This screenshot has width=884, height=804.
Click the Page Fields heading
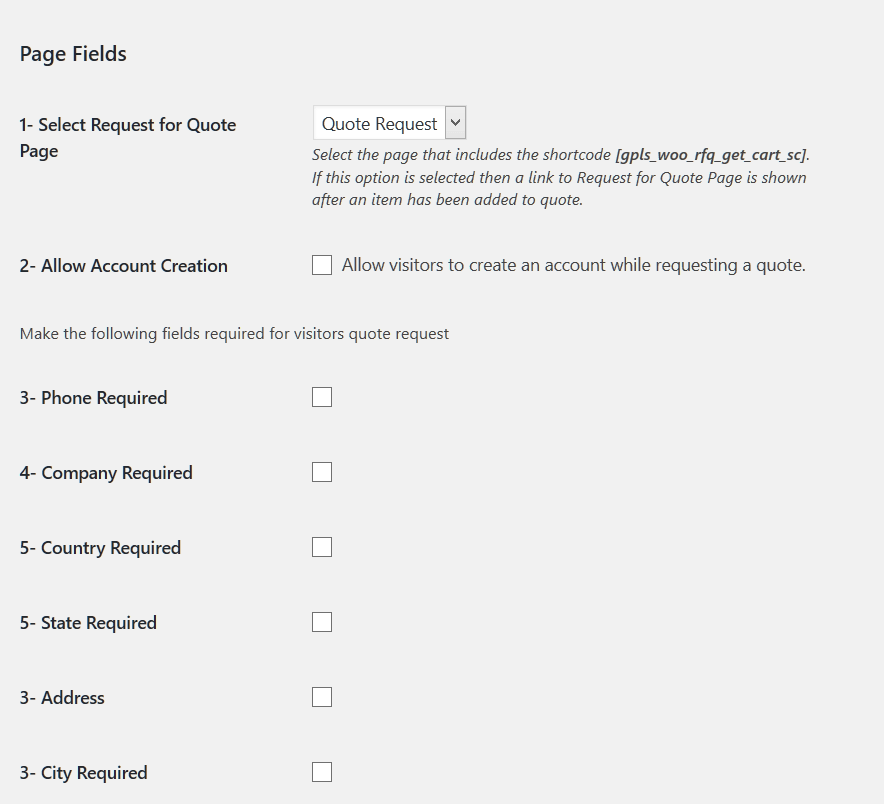coord(73,54)
